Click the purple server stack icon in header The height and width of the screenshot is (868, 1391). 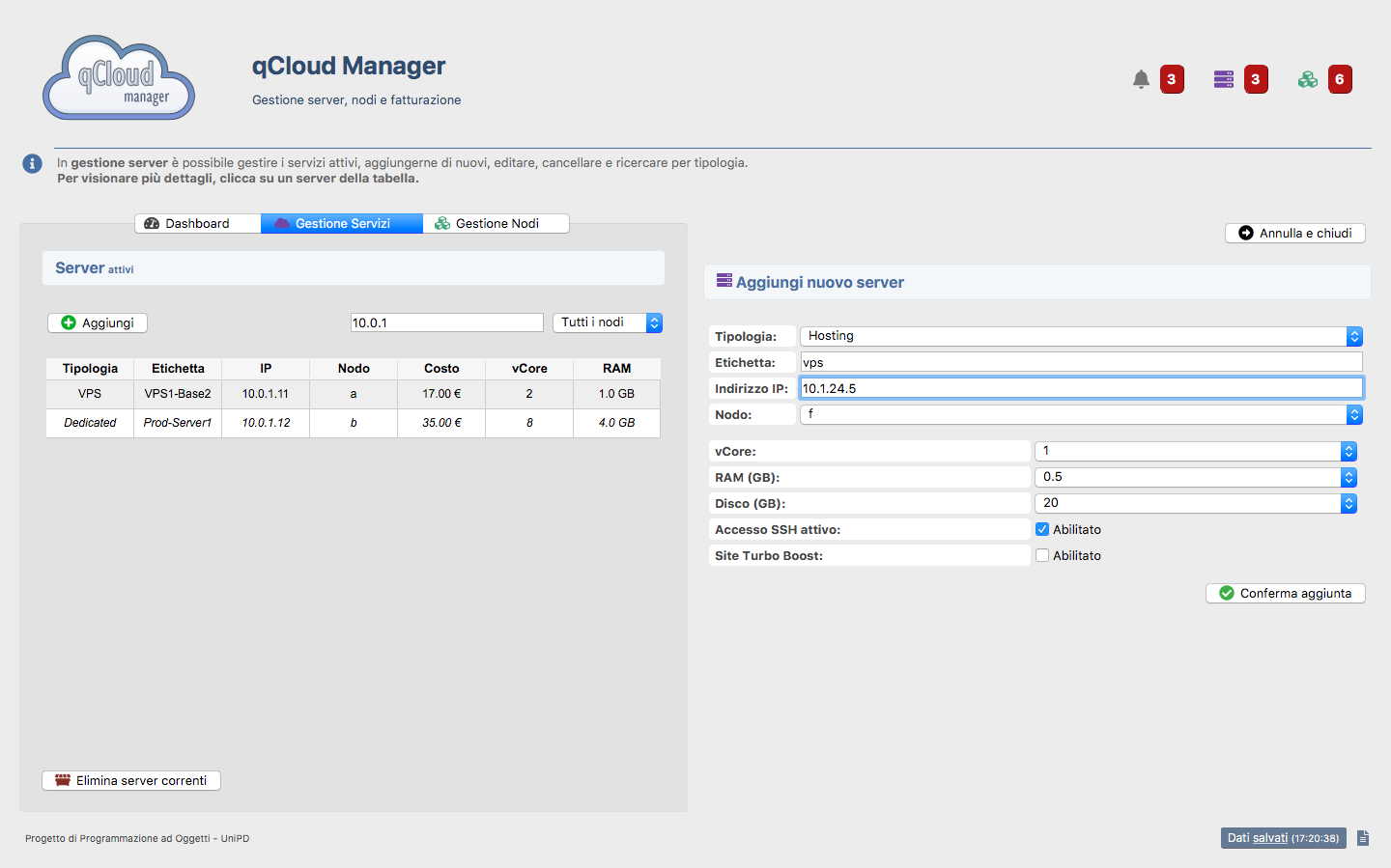pos(1224,79)
